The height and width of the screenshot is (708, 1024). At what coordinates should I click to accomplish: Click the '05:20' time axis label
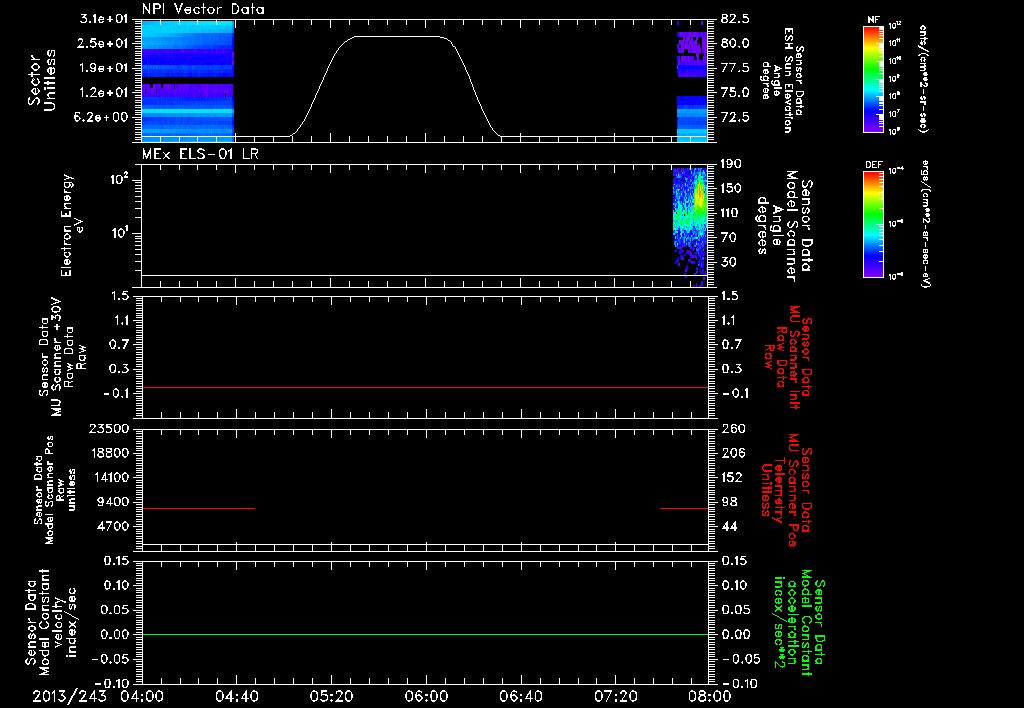tap(331, 696)
